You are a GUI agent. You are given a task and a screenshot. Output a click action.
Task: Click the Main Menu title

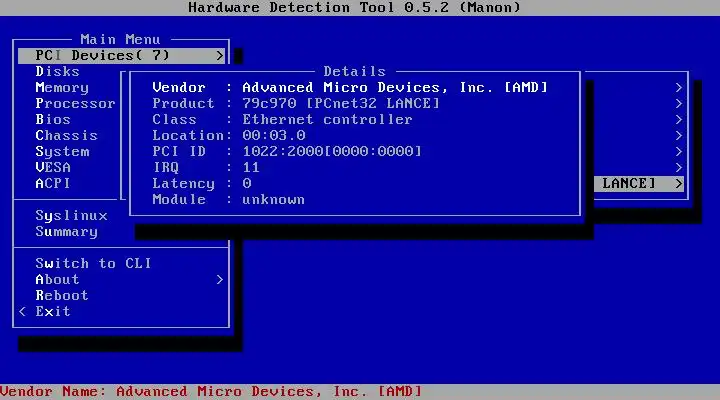pos(120,39)
